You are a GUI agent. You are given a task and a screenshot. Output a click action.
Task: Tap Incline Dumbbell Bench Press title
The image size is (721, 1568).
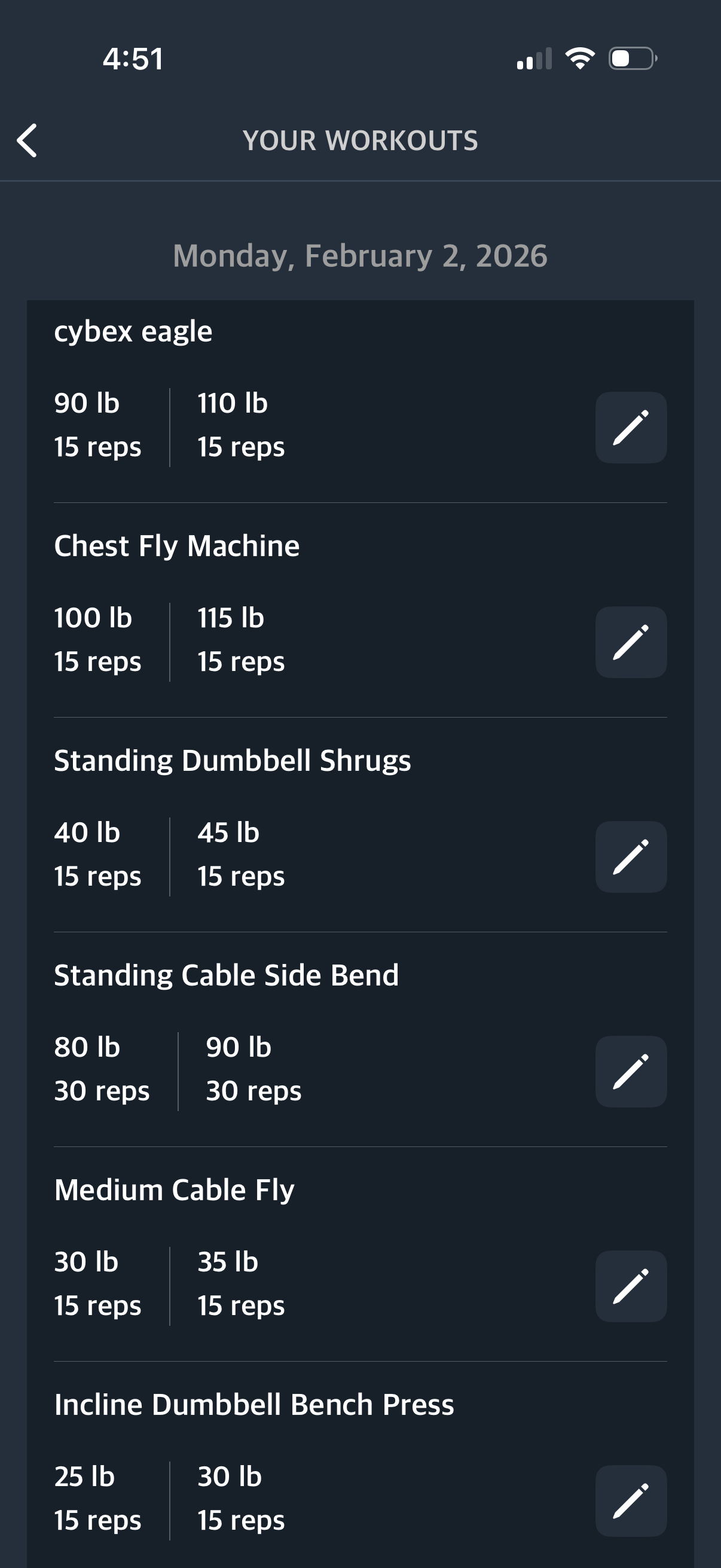pyautogui.click(x=253, y=1405)
